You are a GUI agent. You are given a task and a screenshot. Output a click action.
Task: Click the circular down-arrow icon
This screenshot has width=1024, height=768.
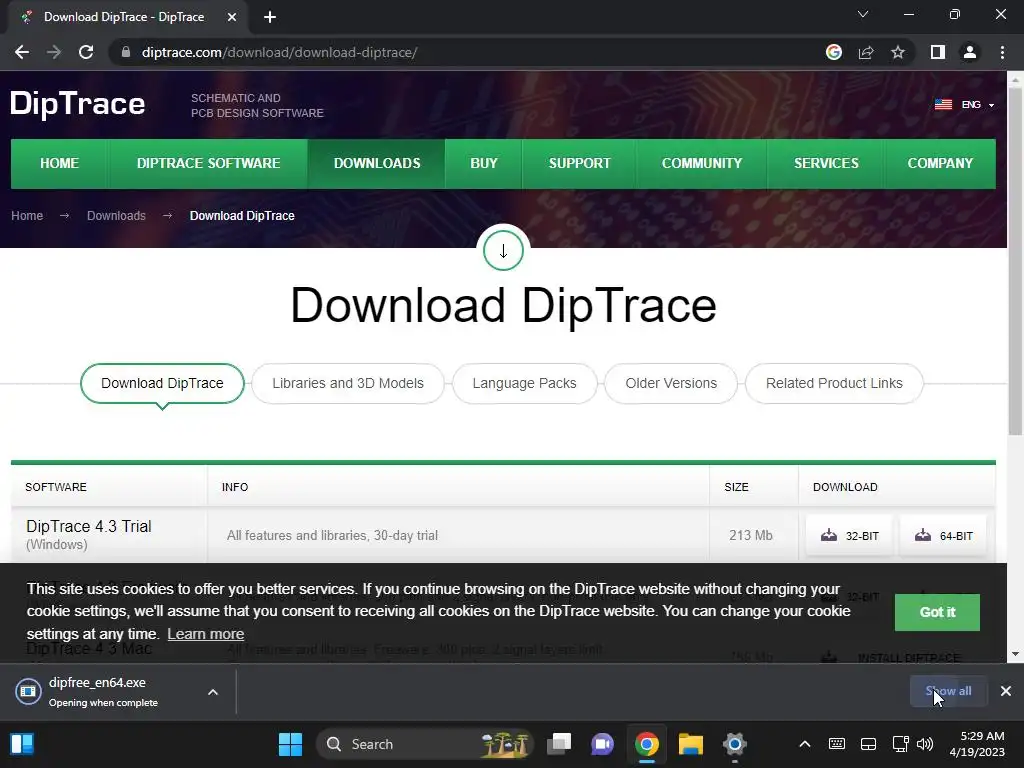(x=504, y=251)
